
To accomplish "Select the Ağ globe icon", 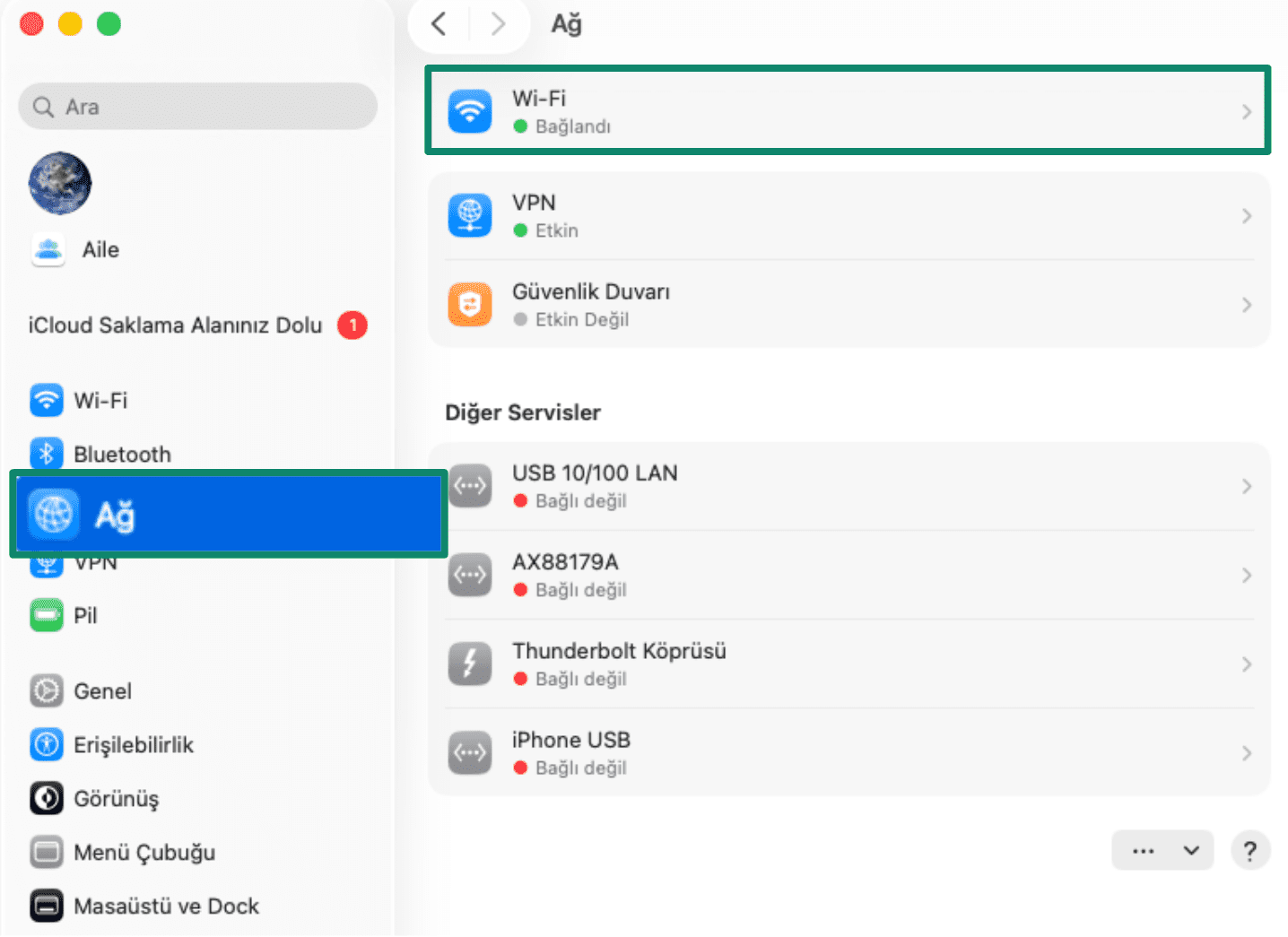I will pyautogui.click(x=54, y=514).
